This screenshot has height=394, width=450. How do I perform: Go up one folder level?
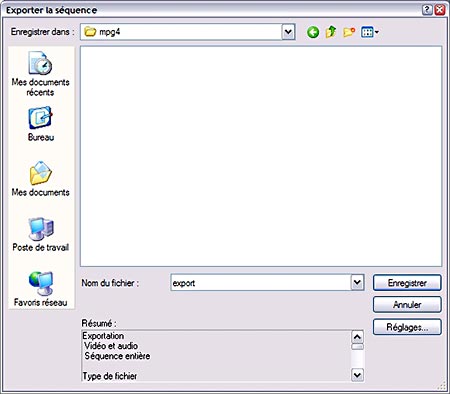[331, 32]
